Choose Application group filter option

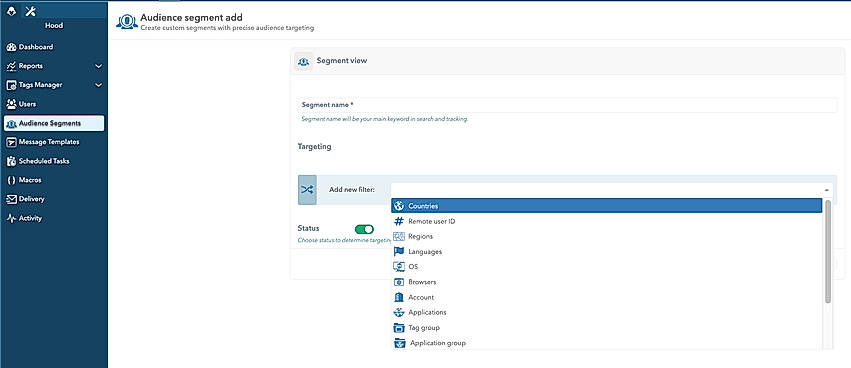(x=607, y=343)
